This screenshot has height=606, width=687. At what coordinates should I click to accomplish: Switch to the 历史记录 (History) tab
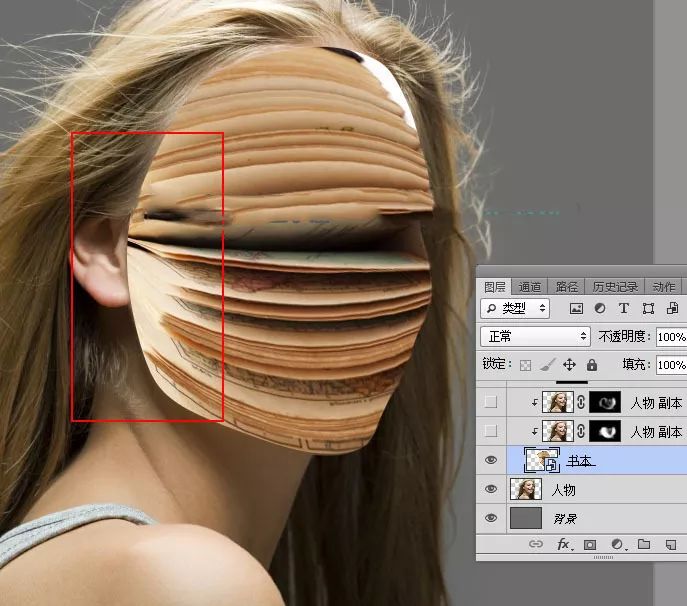(x=615, y=287)
